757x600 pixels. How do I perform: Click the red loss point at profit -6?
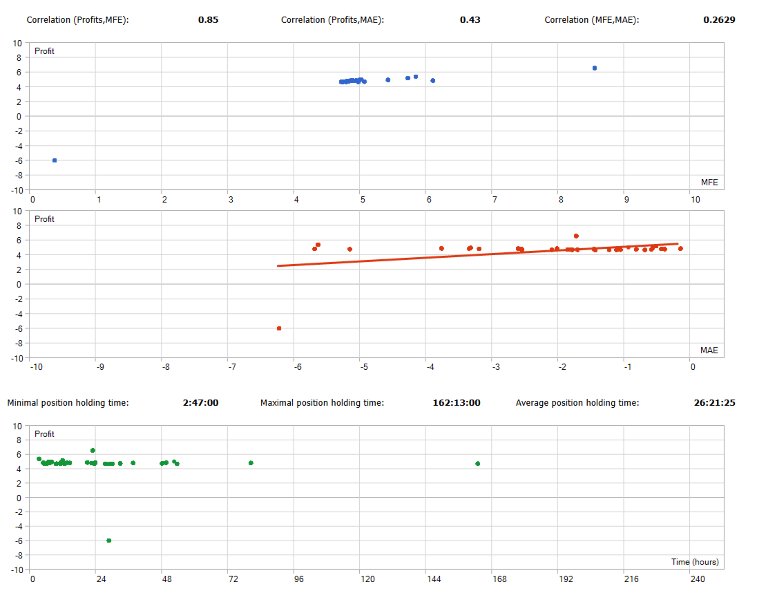279,328
